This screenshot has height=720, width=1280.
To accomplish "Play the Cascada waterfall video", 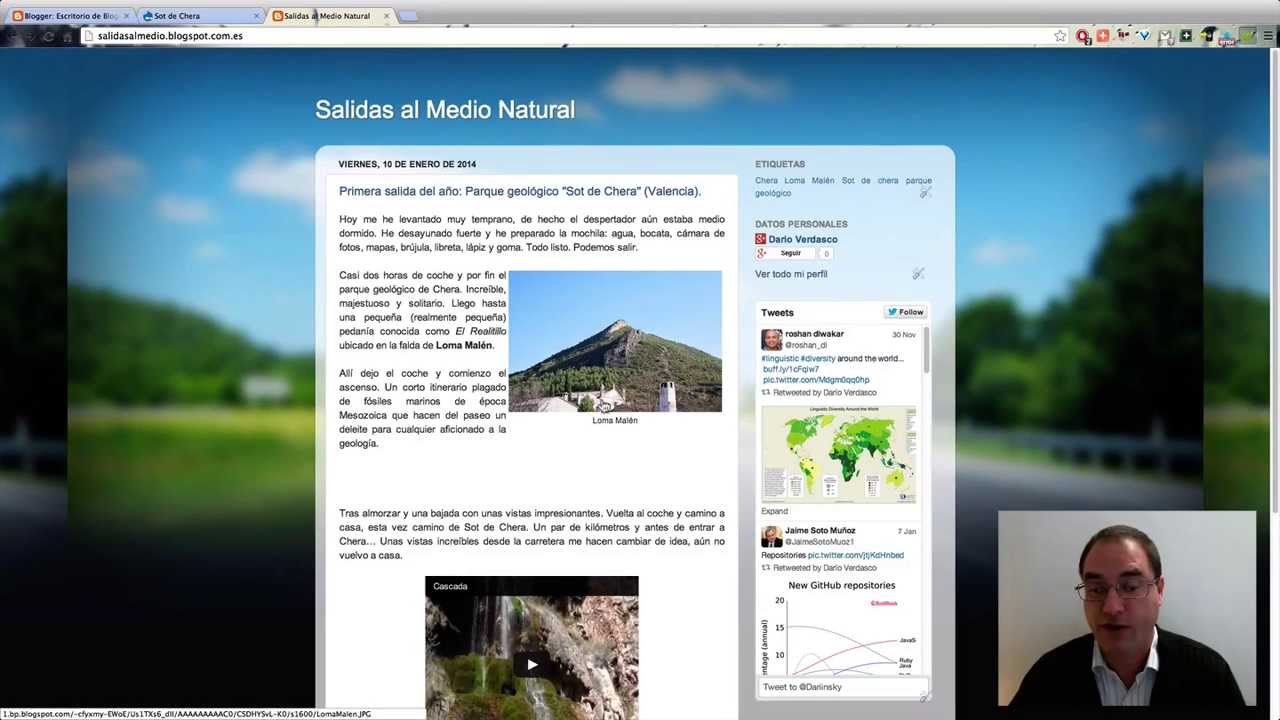I will 532,664.
